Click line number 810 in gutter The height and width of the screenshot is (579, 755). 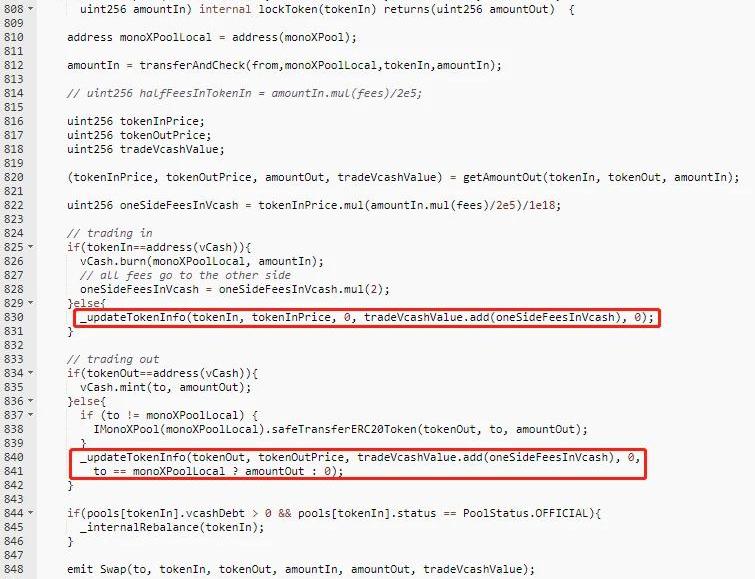click(x=13, y=37)
